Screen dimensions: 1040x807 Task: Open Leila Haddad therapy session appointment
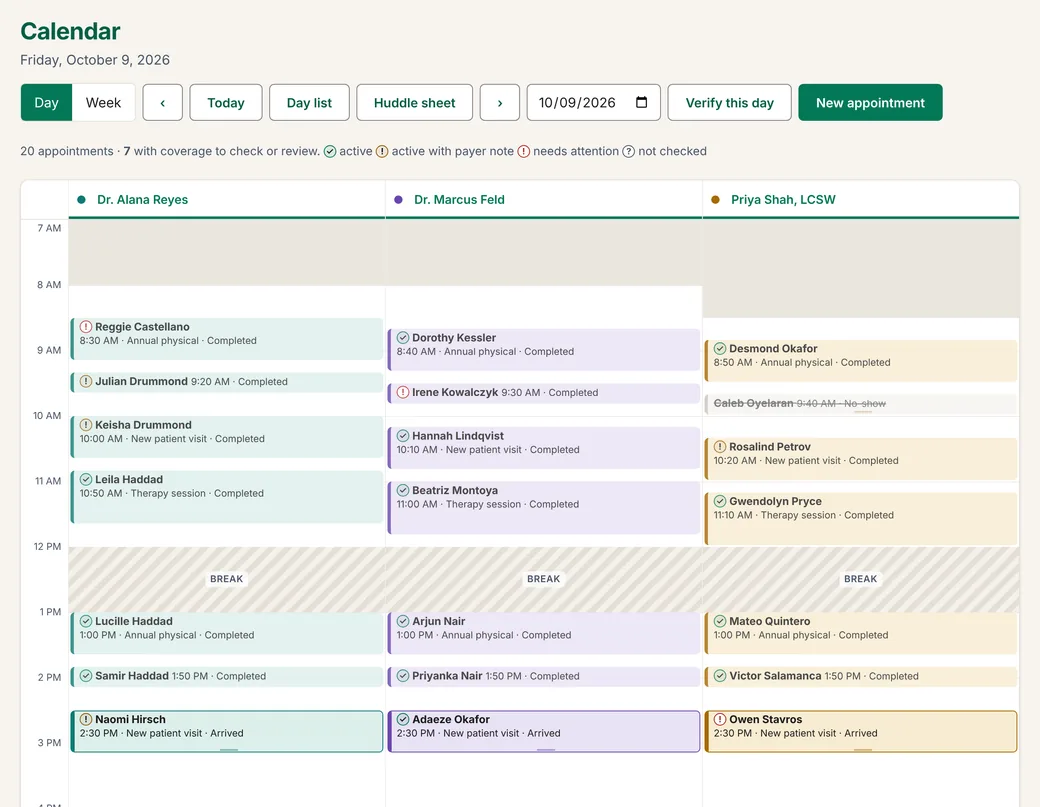point(227,497)
